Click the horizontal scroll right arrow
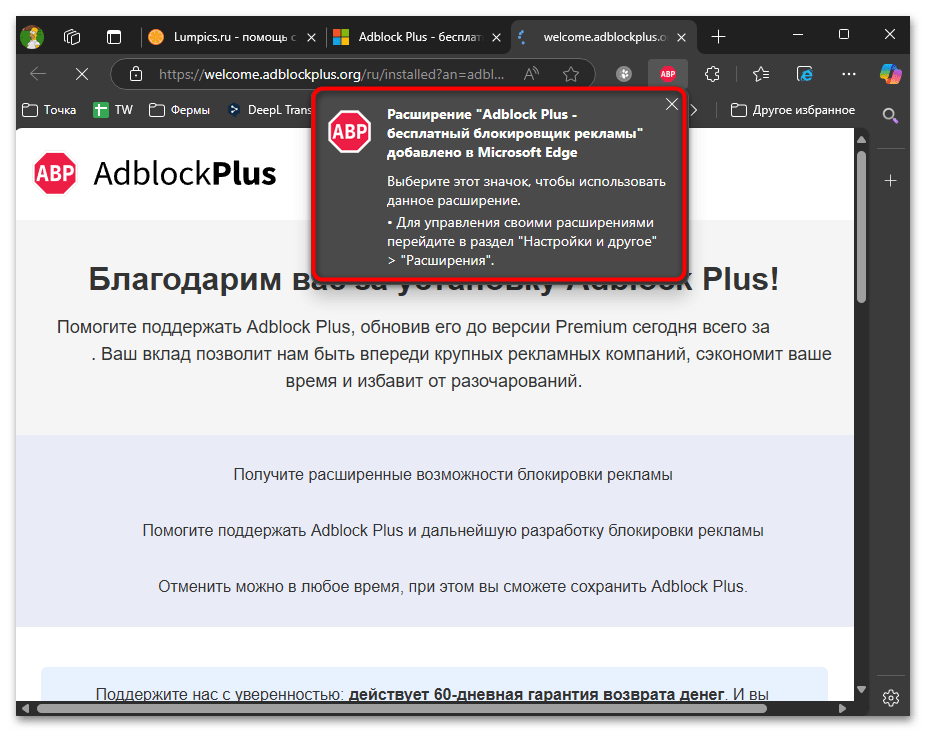Viewport: 926px width, 732px height. coord(842,708)
